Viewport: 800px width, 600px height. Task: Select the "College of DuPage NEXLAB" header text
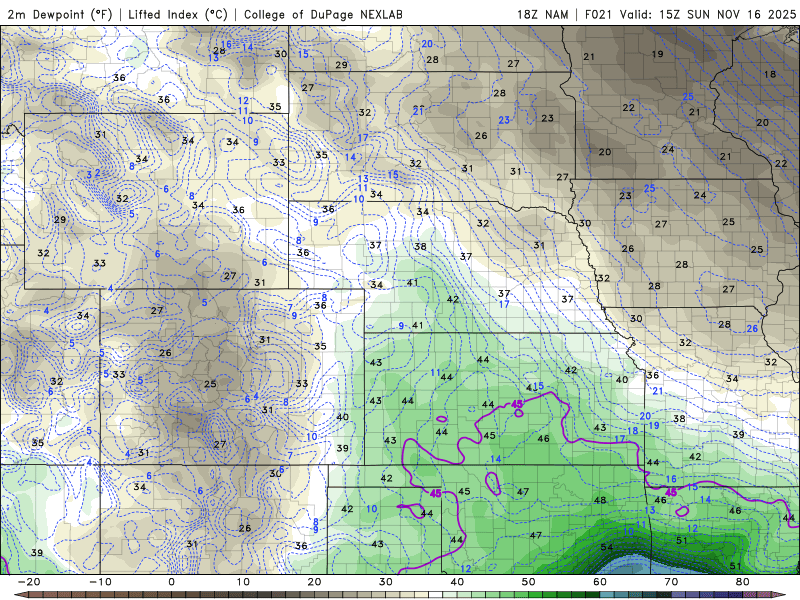pos(323,15)
